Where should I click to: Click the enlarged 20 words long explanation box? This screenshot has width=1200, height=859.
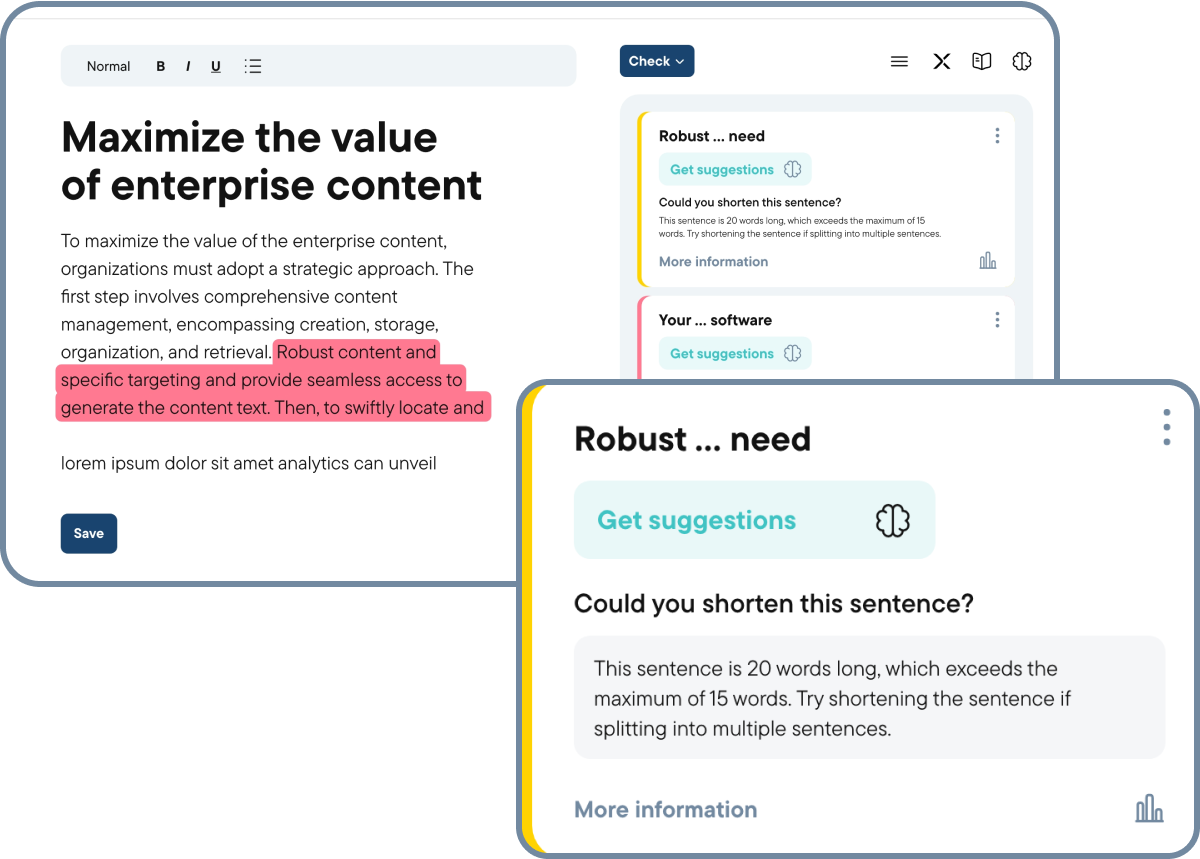point(869,698)
